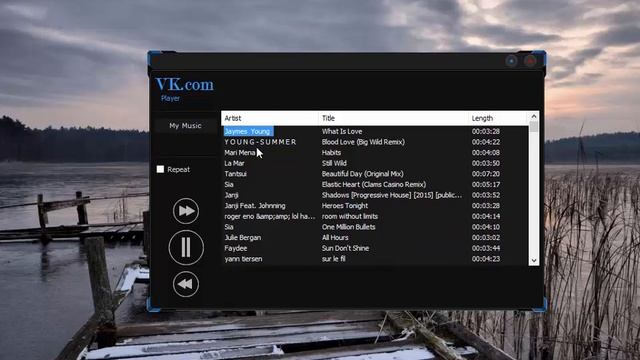Click the playlist scrollbar up arrow
This screenshot has height=360, width=640.
tap(534, 117)
